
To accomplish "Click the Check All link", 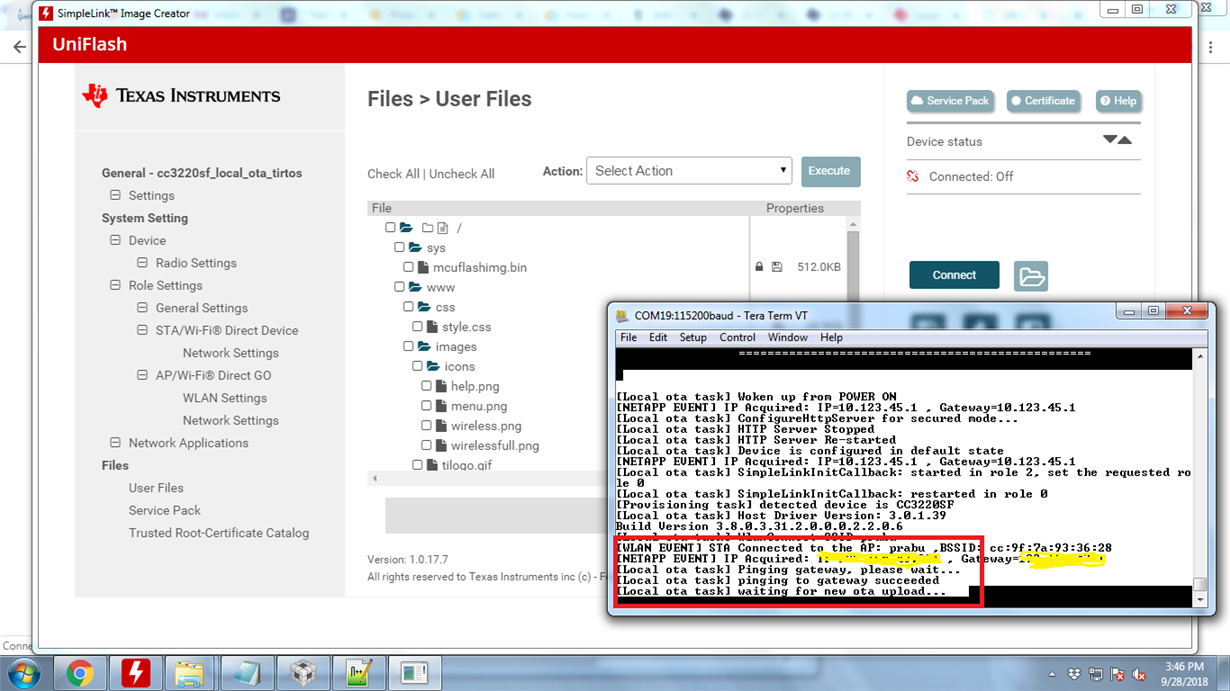I will [393, 174].
